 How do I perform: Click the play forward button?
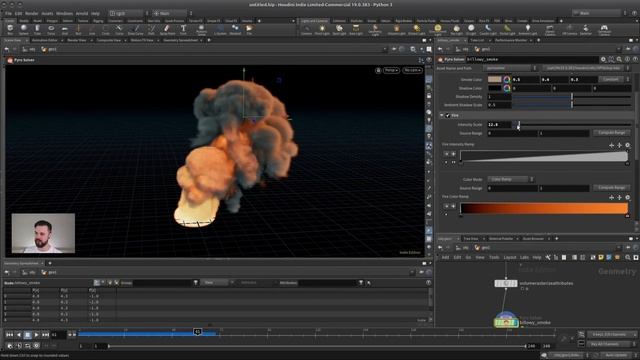37,335
